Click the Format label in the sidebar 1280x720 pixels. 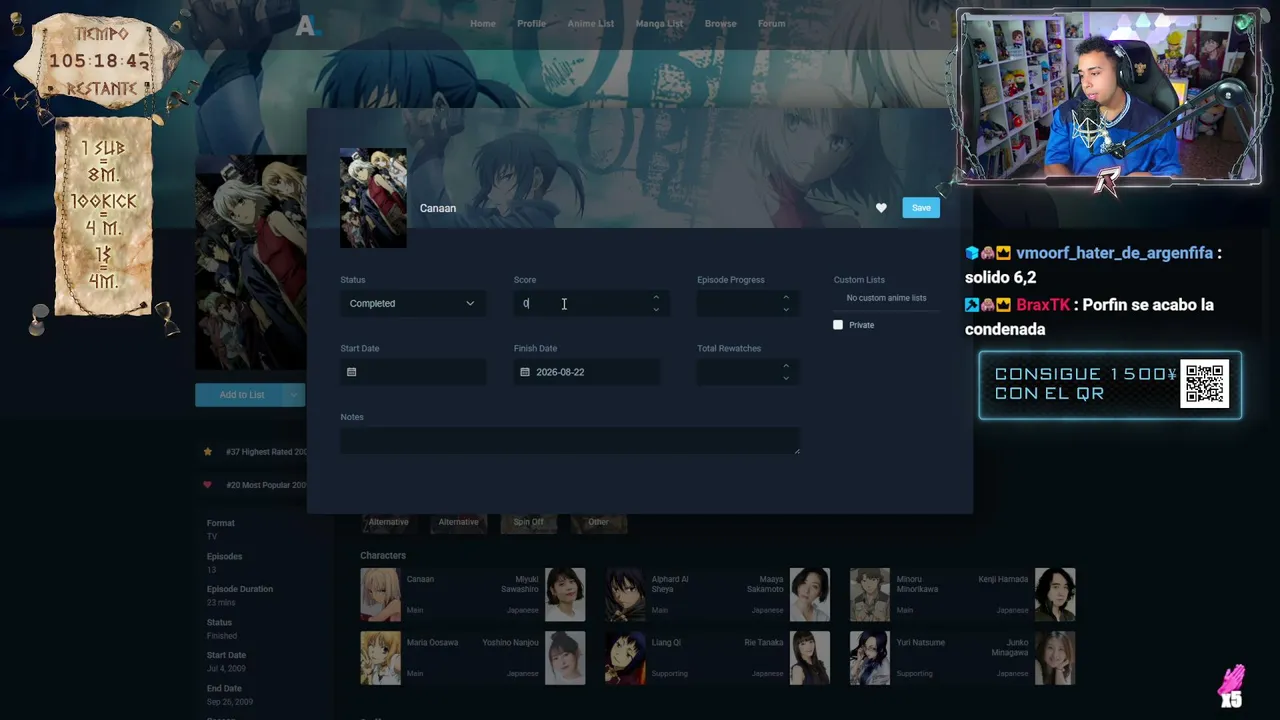click(x=221, y=523)
